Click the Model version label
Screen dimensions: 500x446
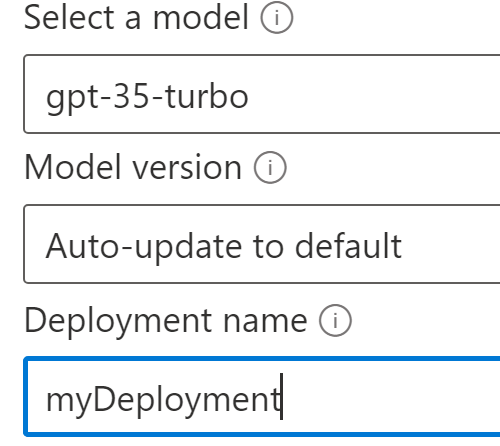tap(133, 167)
